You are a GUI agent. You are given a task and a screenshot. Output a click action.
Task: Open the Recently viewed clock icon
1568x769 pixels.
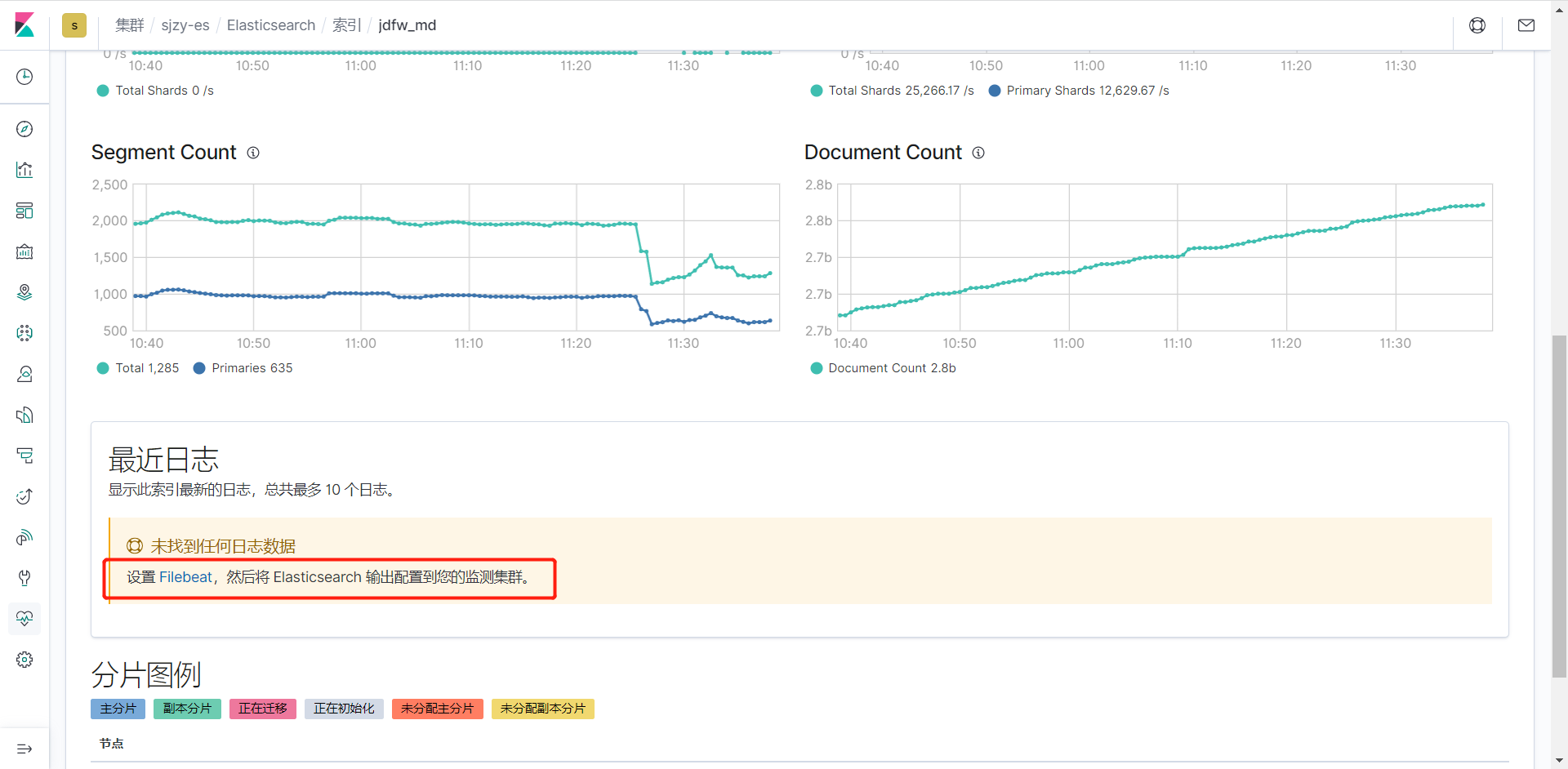[24, 76]
